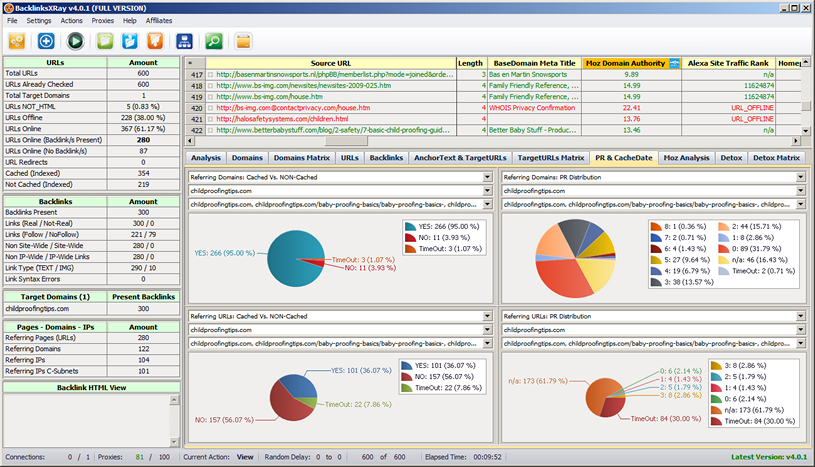This screenshot has height=467, width=815.
Task: Switch to the Moz Analysis tab
Action: pyautogui.click(x=686, y=158)
